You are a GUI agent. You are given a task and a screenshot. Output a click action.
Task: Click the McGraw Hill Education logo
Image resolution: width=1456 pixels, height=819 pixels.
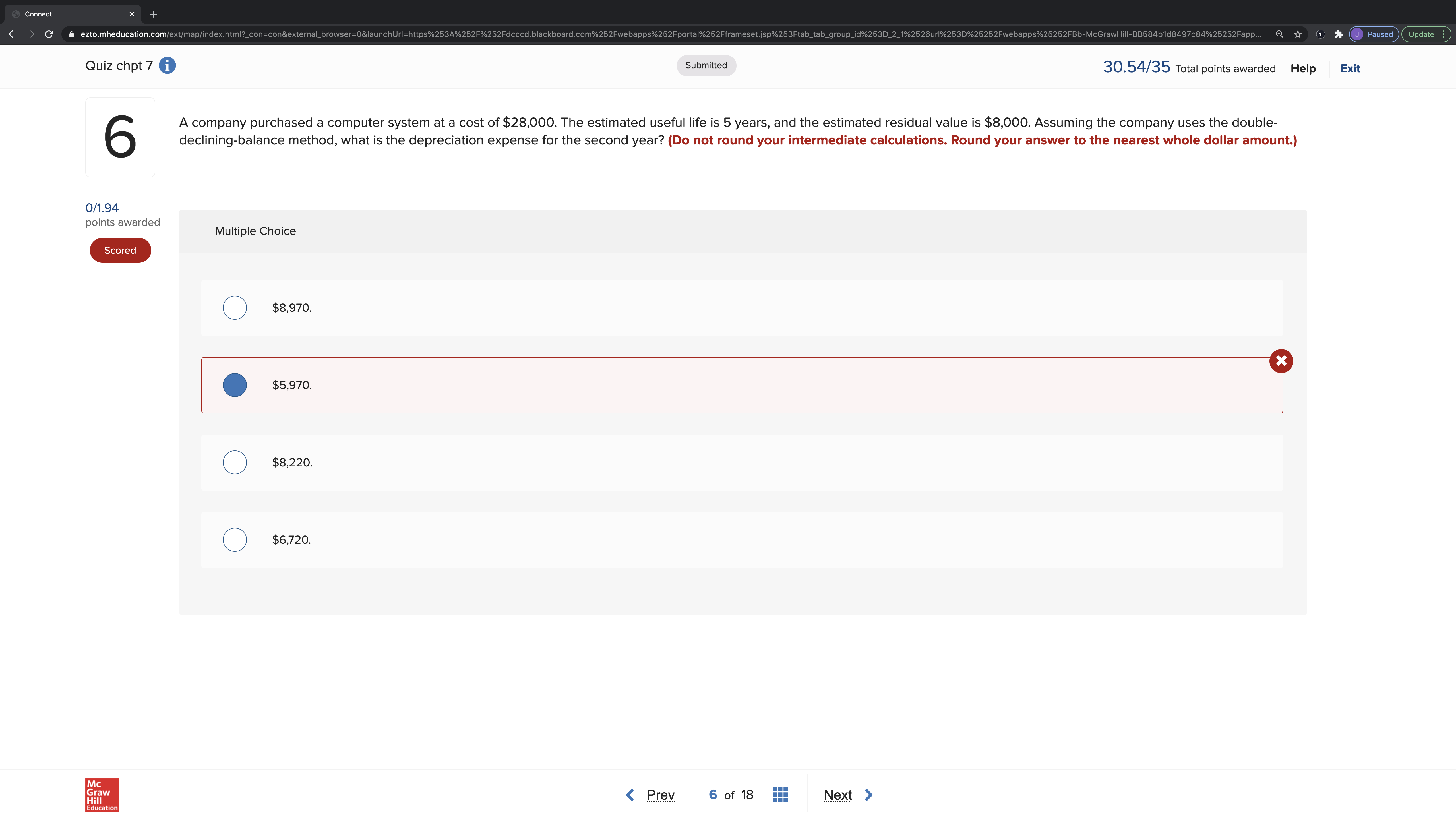(102, 795)
